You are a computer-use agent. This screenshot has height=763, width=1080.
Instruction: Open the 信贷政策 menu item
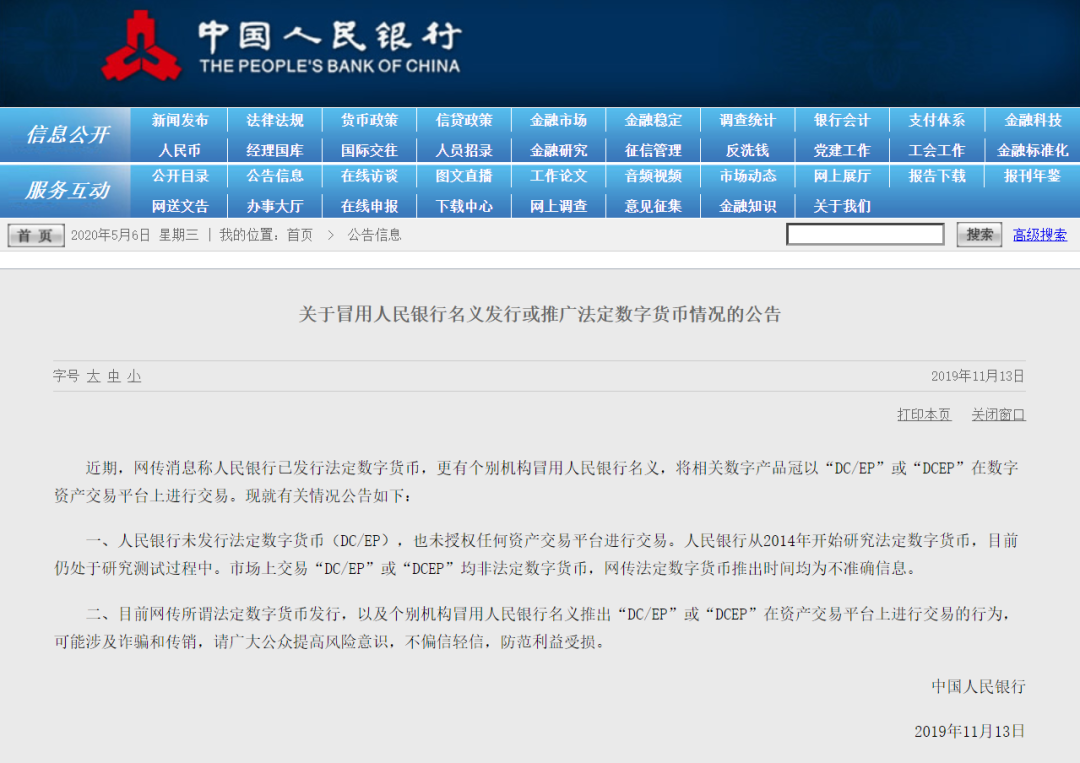tap(464, 121)
